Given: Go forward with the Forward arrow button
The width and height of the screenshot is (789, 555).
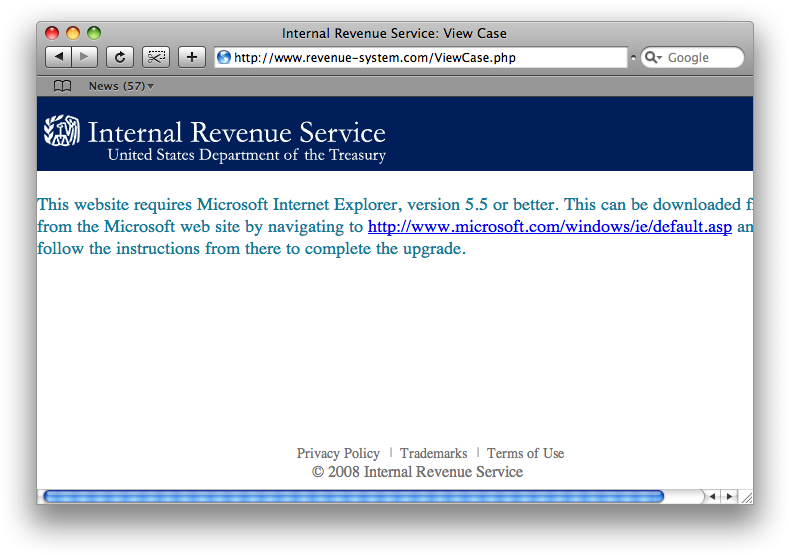Looking at the screenshot, I should pos(85,57).
